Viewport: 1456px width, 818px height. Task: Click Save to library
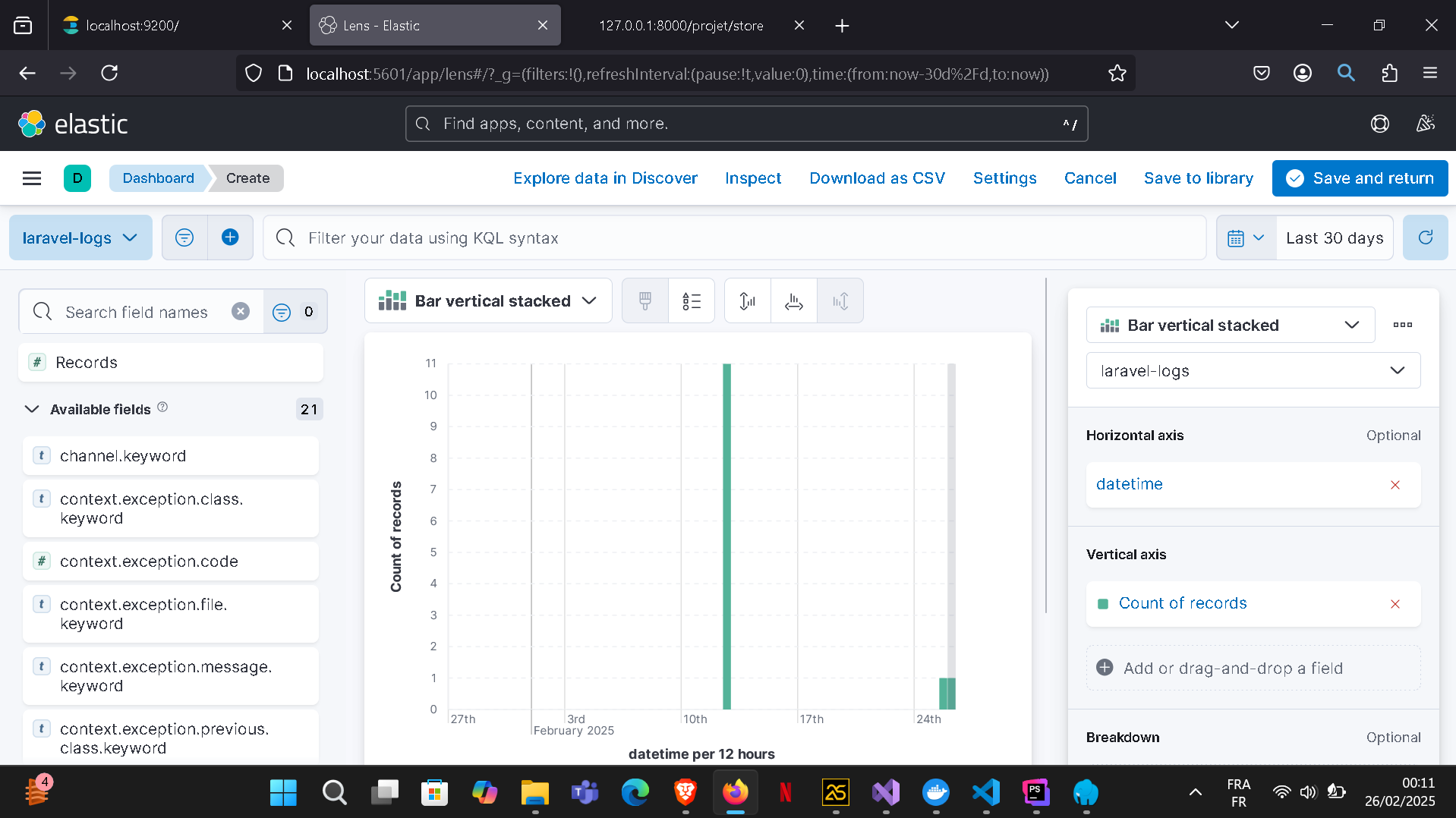(1199, 178)
